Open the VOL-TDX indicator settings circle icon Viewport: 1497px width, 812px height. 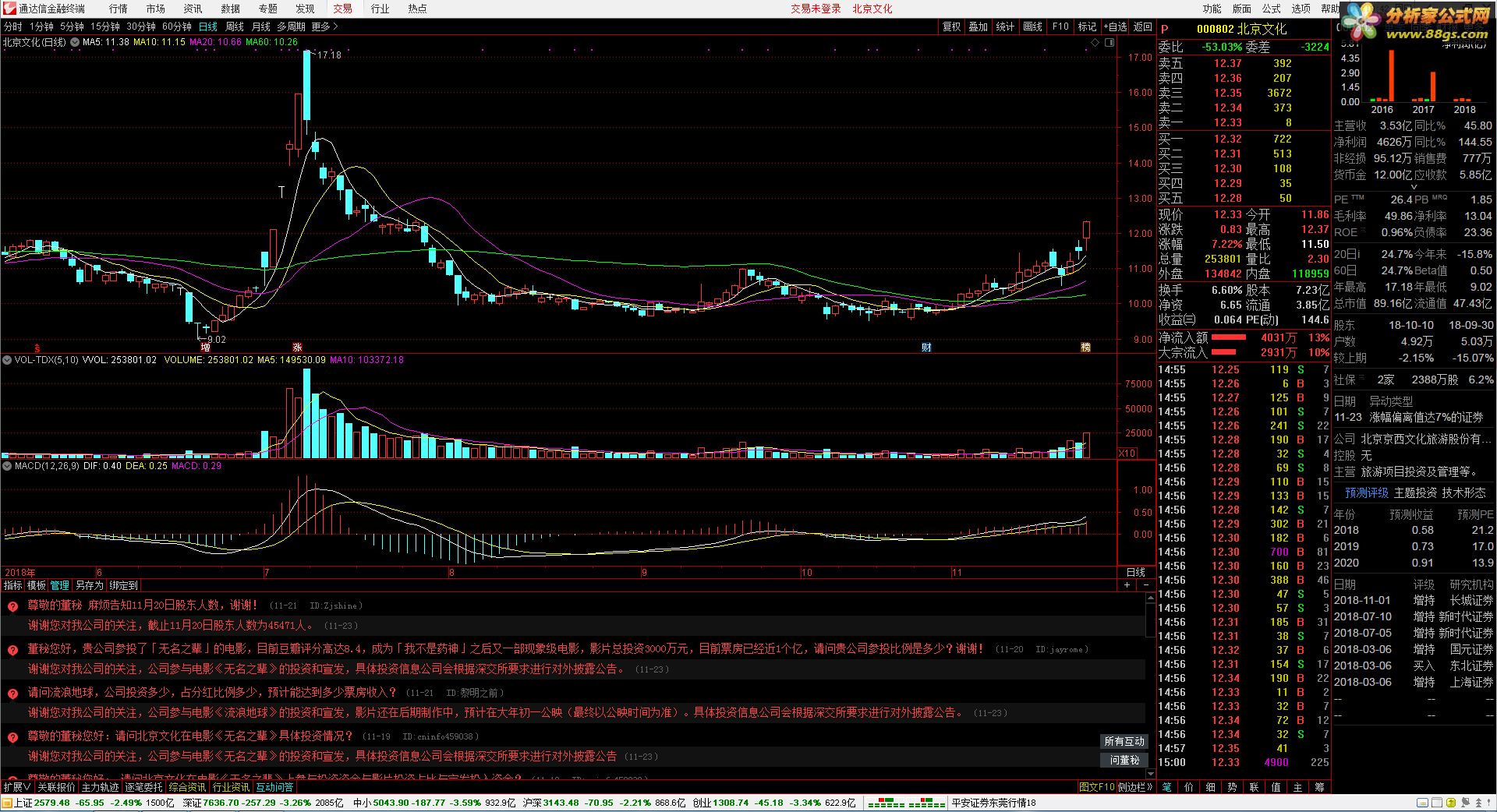click(x=7, y=360)
